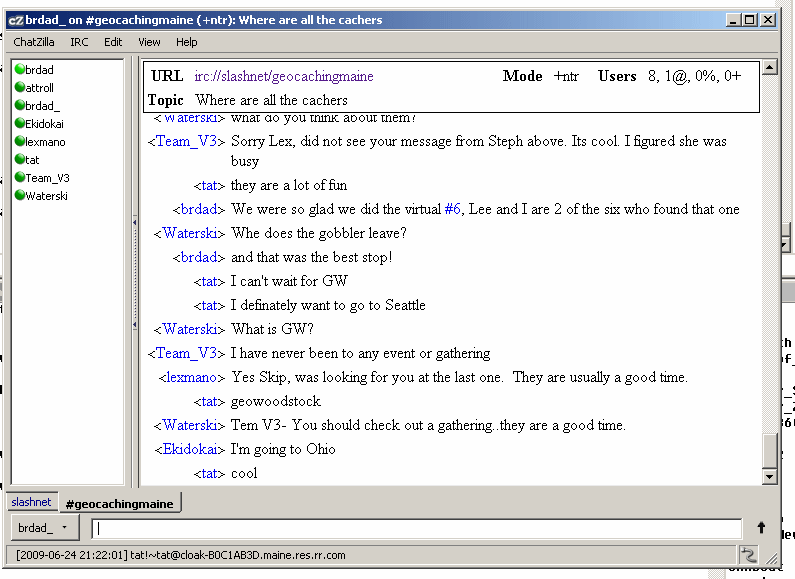Switch to the slashnet tab

(x=31, y=502)
